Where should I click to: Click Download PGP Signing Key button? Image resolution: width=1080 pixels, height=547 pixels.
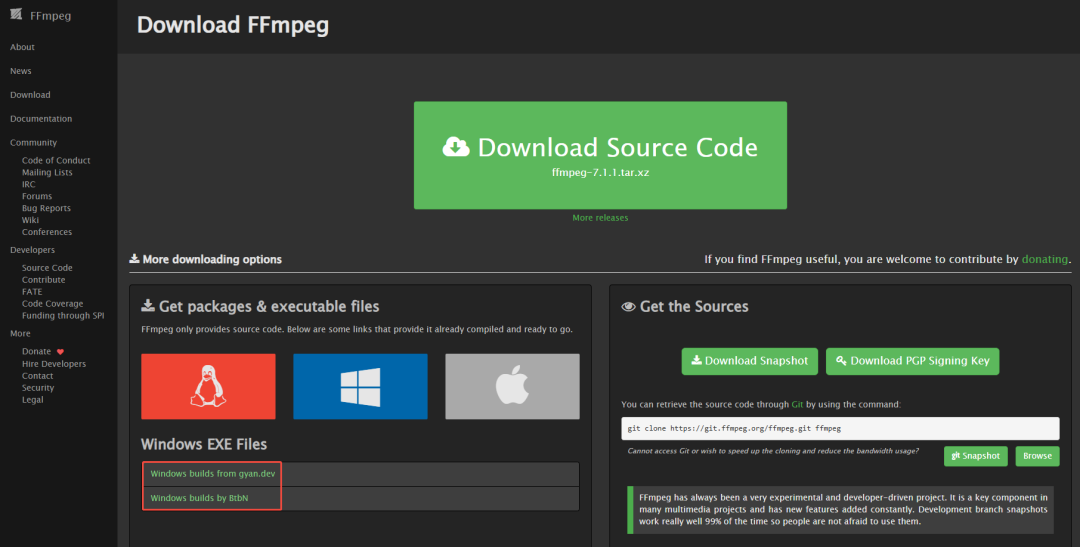[x=912, y=361]
